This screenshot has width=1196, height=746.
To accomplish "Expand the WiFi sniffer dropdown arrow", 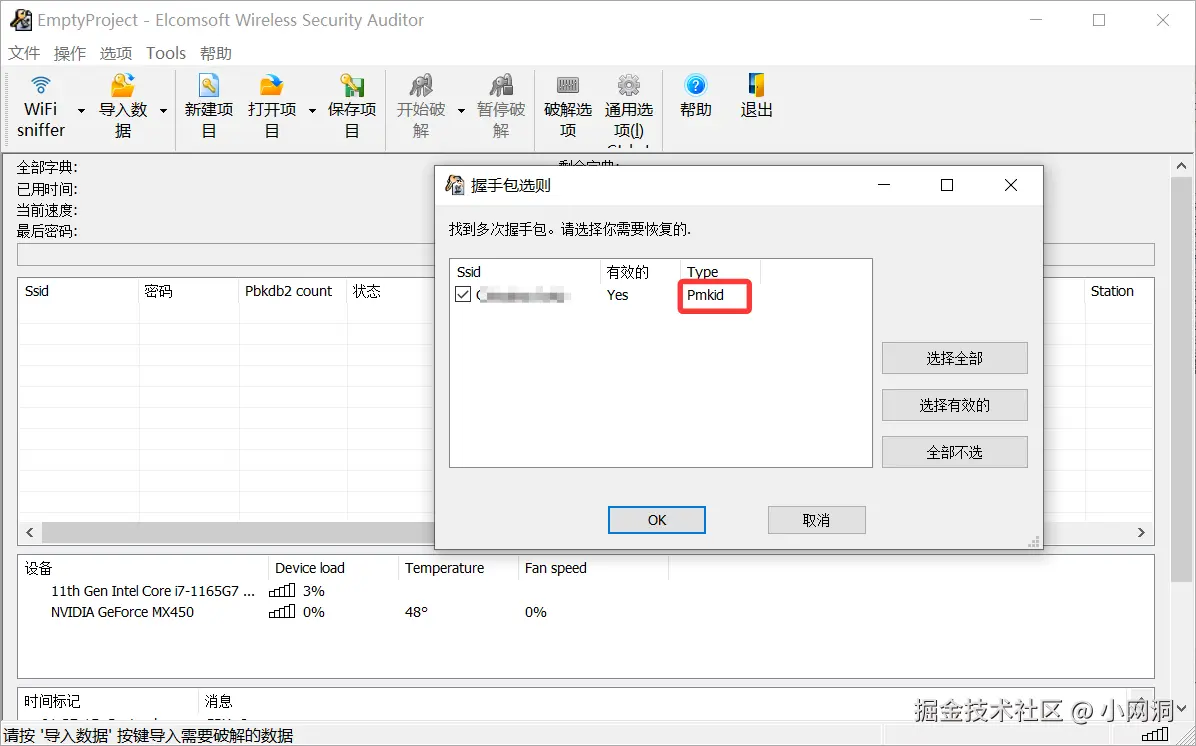I will tap(81, 111).
